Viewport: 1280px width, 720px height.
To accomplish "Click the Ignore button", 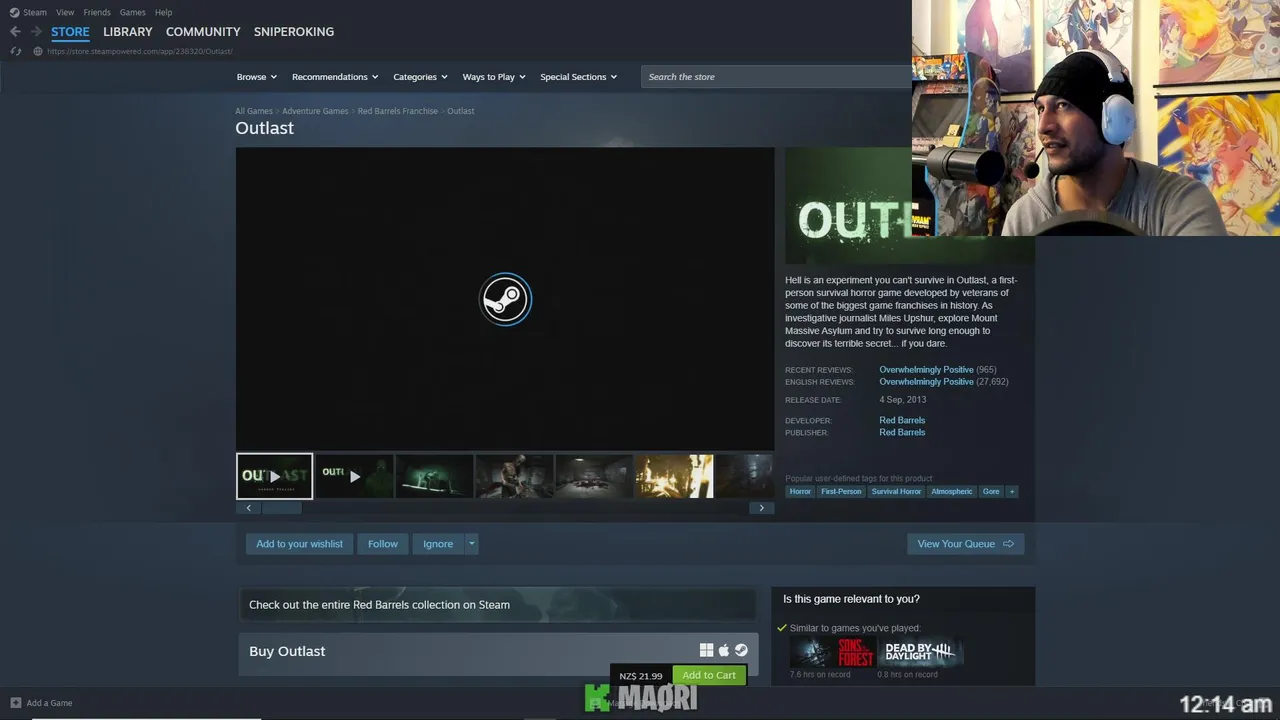I will pyautogui.click(x=438, y=544).
